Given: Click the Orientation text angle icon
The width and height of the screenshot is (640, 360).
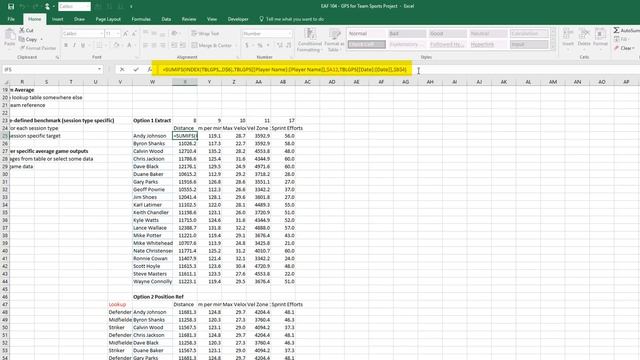Looking at the screenshot, I should tap(175, 33).
